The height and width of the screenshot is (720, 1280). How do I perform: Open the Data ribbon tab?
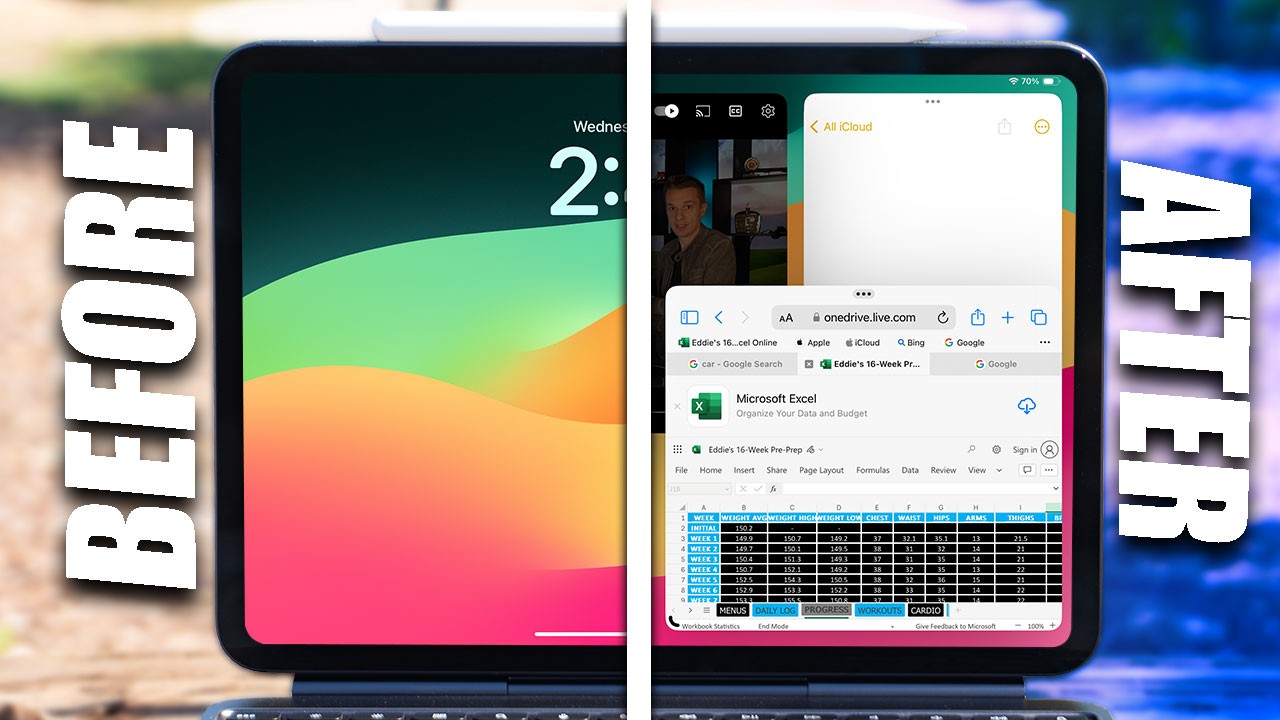pos(910,470)
